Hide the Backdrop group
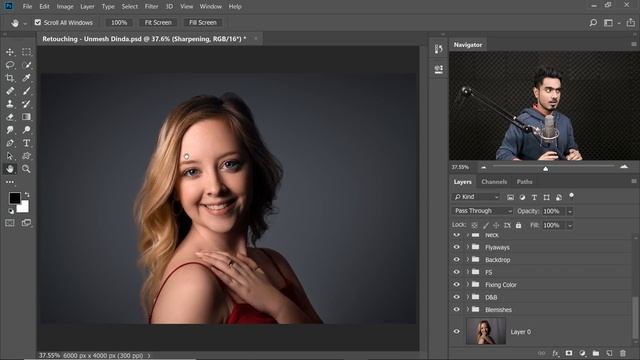Screen dimensions: 640x360 click(456, 260)
